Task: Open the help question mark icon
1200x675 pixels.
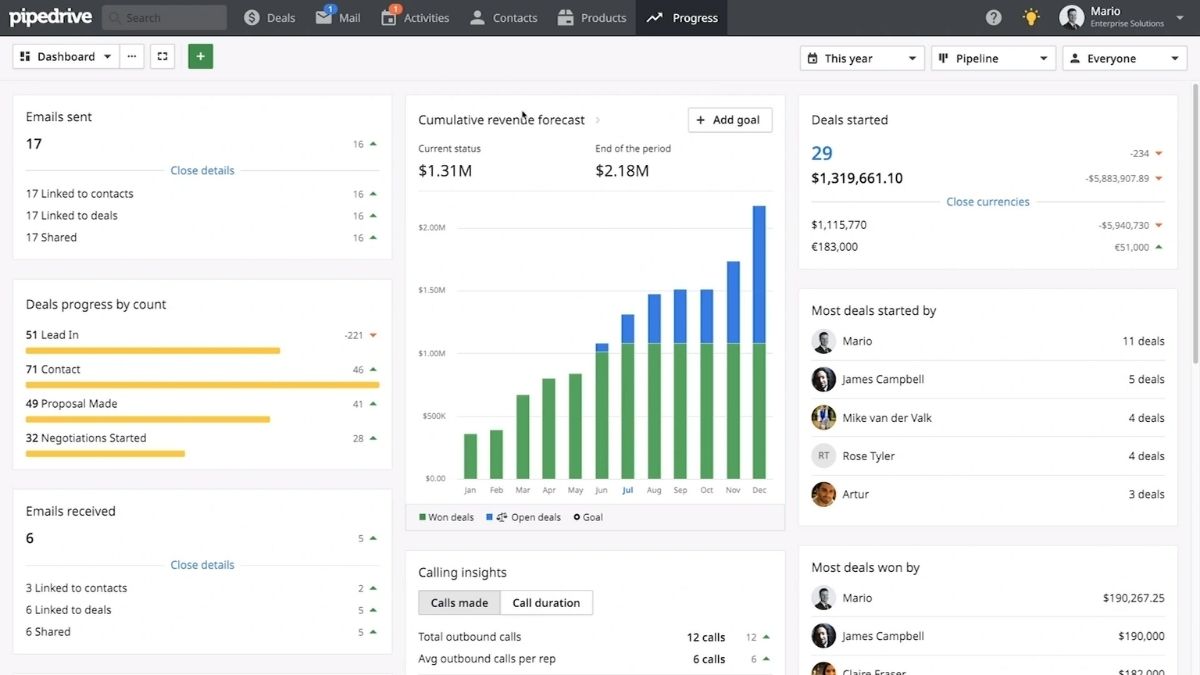Action: 993,16
